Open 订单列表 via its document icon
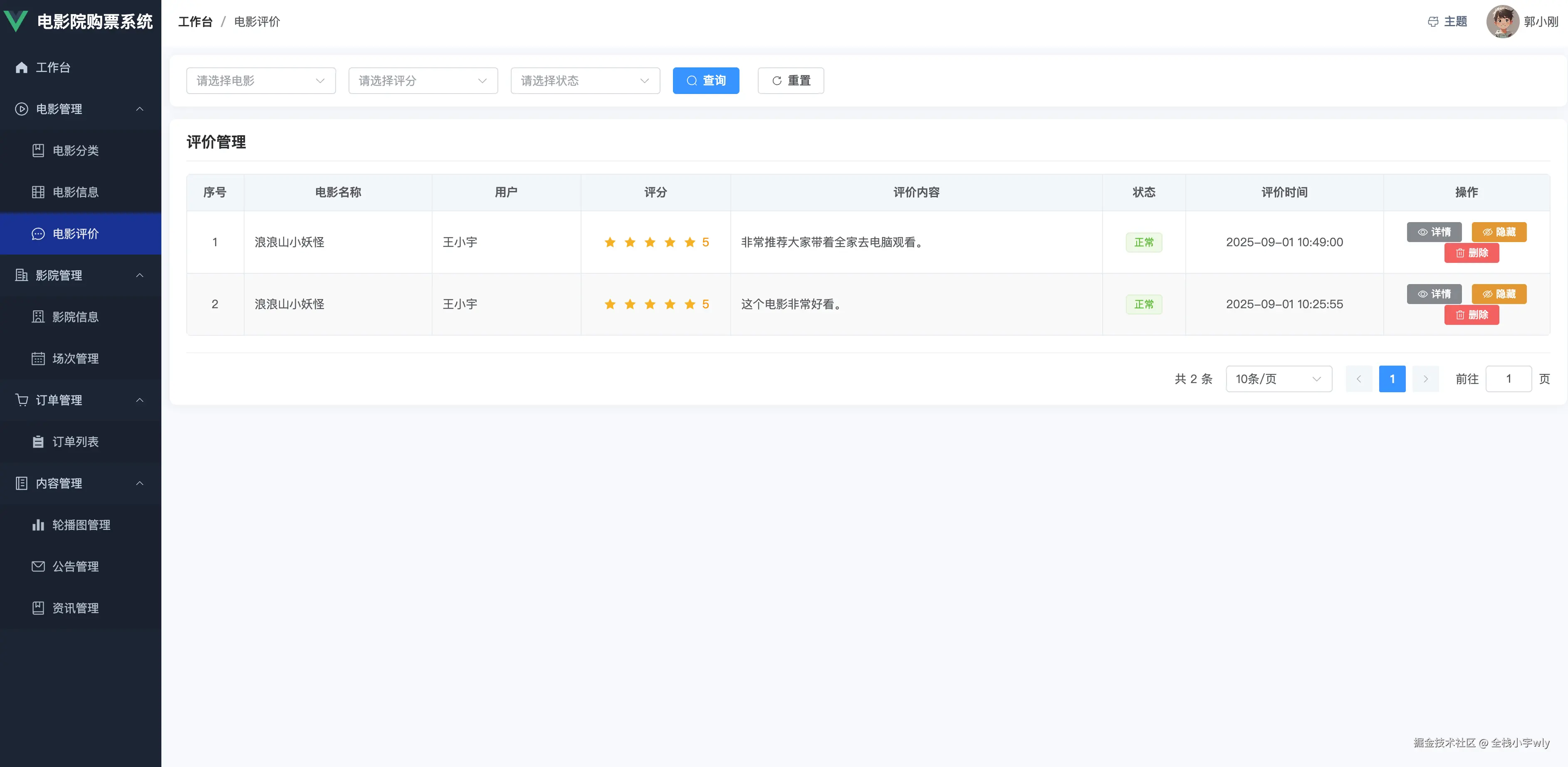Image resolution: width=1568 pixels, height=767 pixels. pos(38,441)
